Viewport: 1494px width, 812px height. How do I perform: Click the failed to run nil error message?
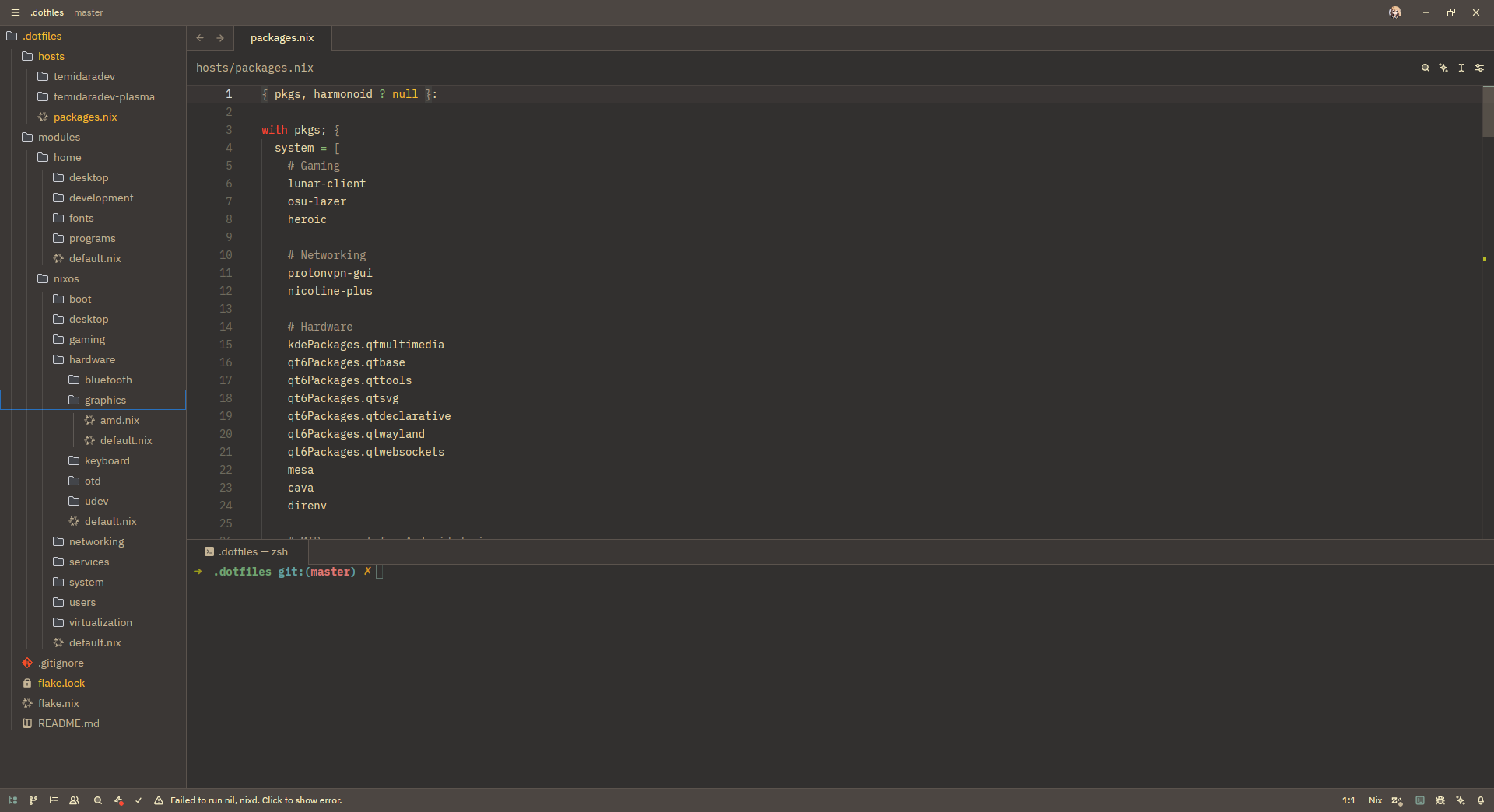coord(255,800)
